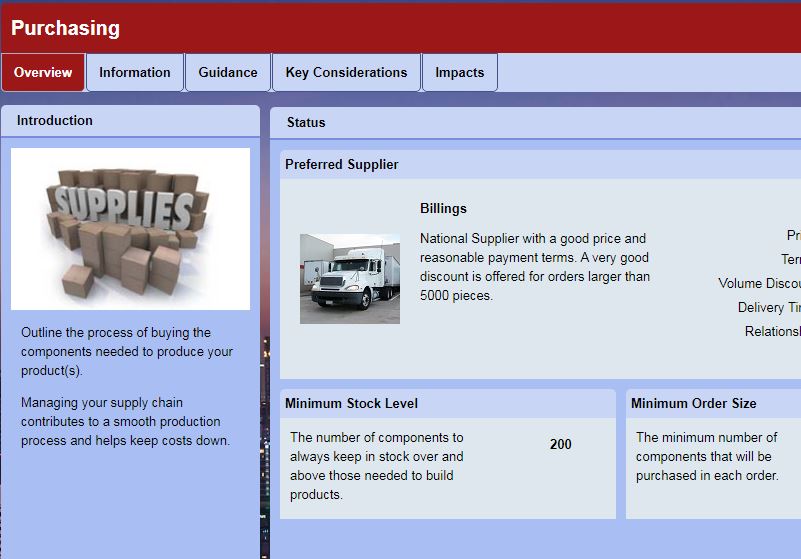
Task: Switch to the Information tab
Action: (x=135, y=73)
